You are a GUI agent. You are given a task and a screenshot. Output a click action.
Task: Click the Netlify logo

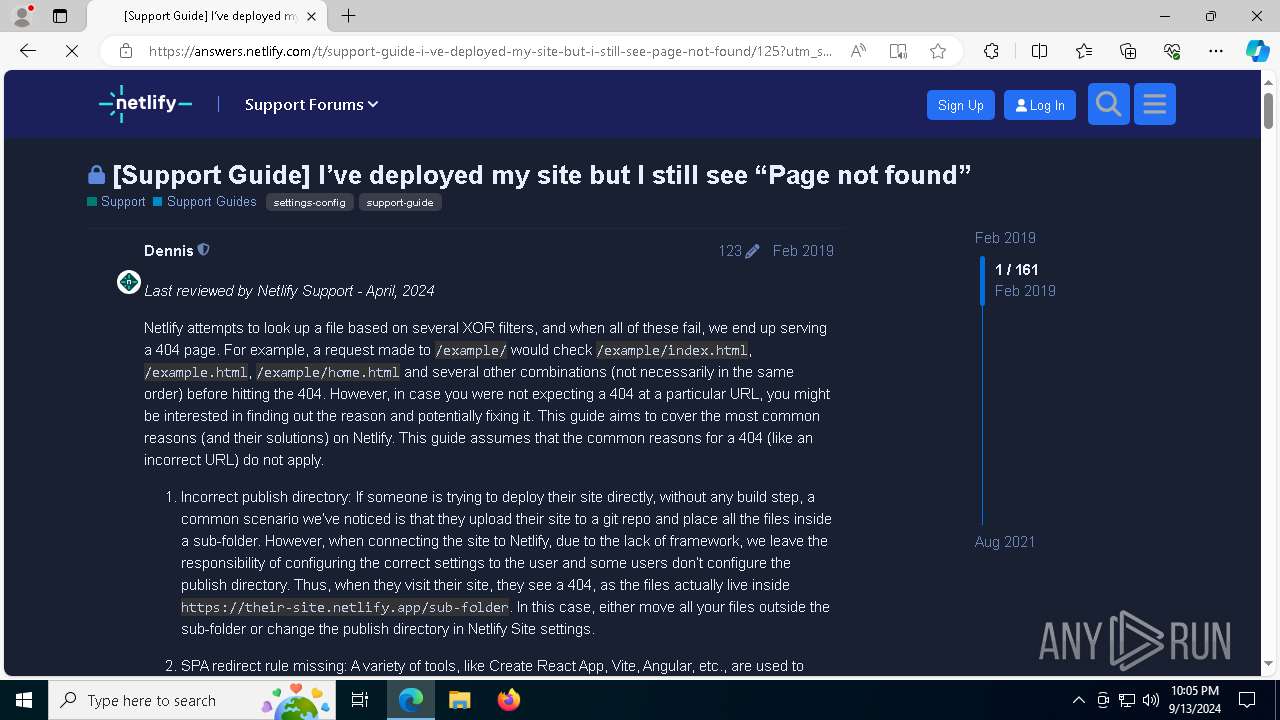pos(146,104)
